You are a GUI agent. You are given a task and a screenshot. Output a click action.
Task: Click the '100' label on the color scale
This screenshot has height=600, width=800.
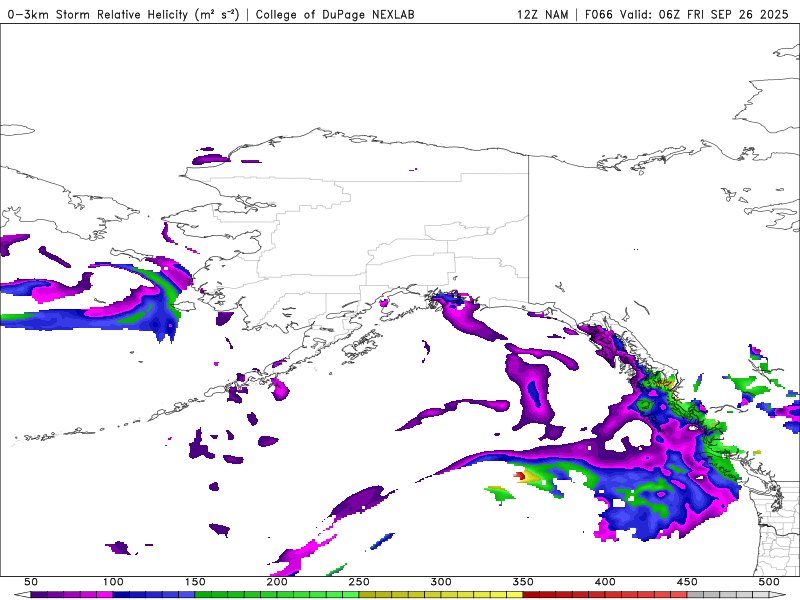tap(113, 582)
